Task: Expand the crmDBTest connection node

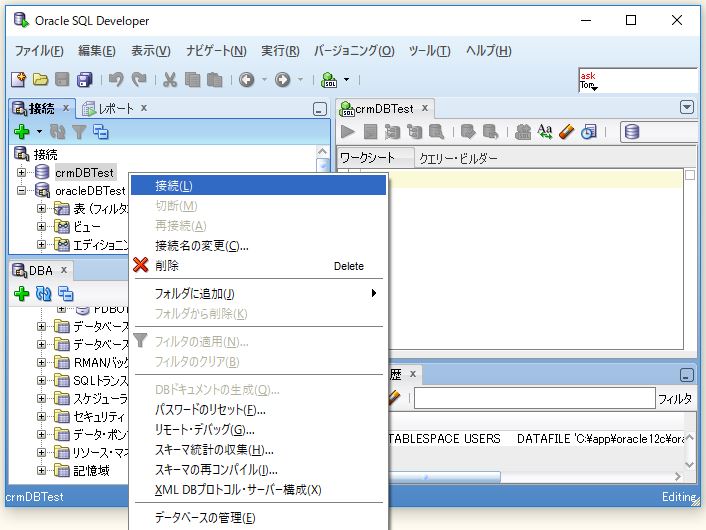Action: (x=21, y=172)
